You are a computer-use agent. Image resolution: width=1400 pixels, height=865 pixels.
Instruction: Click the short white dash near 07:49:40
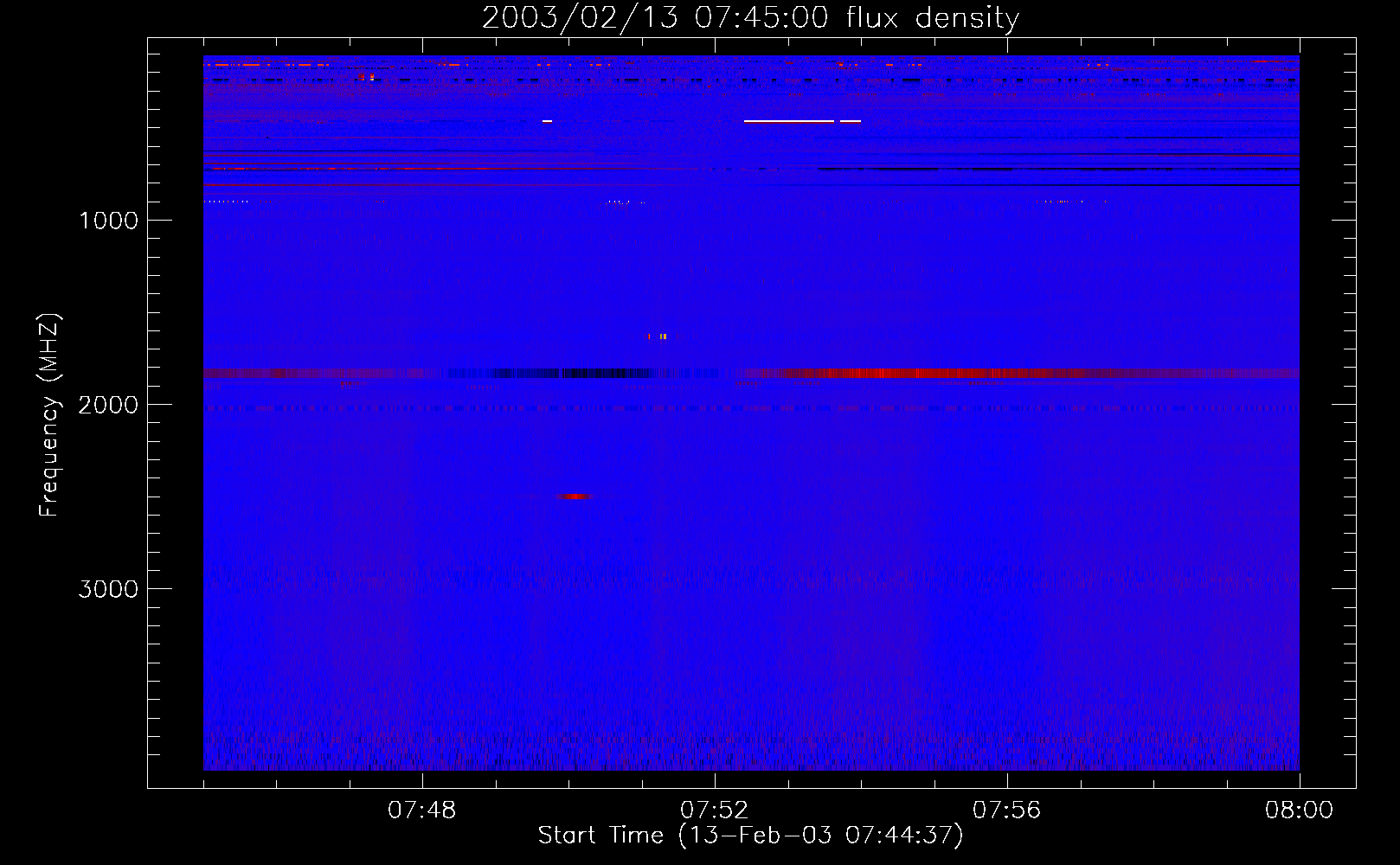point(547,121)
